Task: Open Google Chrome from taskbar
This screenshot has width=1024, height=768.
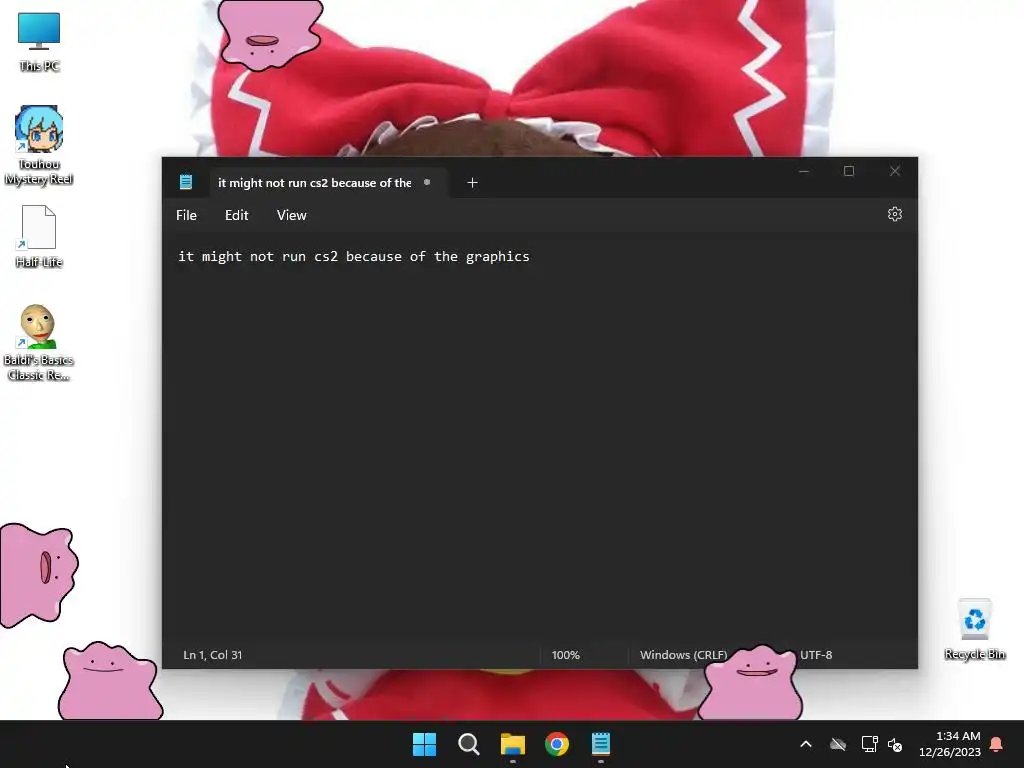Action: (557, 744)
